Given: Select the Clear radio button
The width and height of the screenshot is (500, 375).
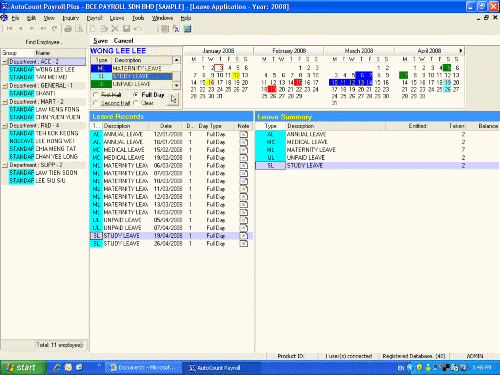Looking at the screenshot, I should click(136, 103).
